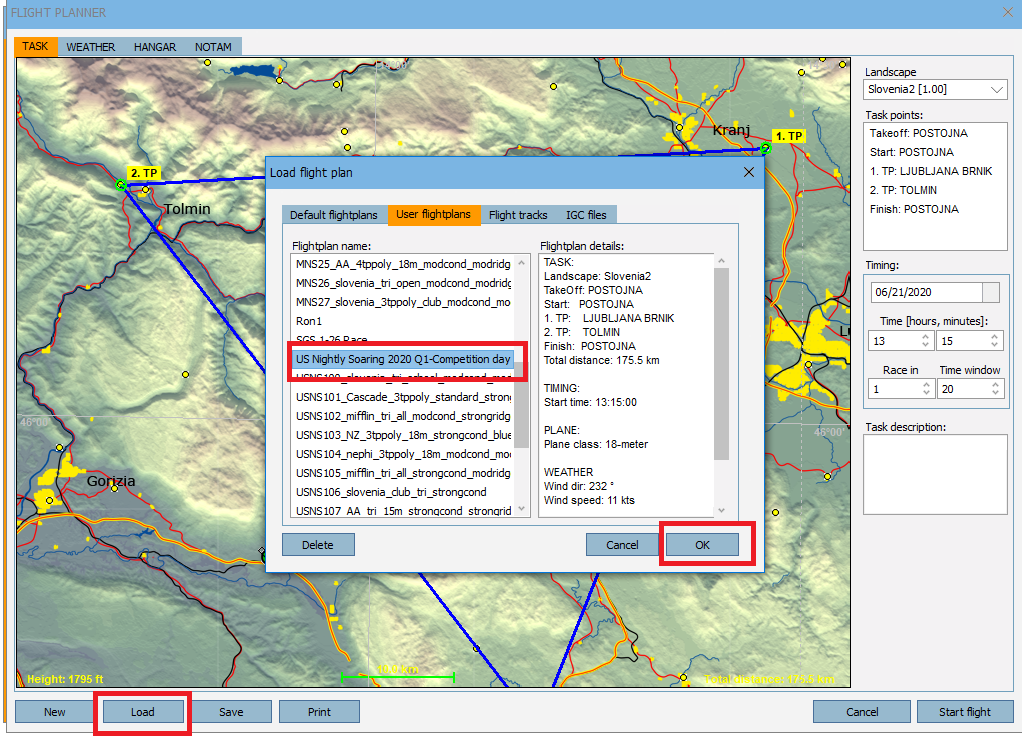Screen dimensions: 1022x738
Task: Switch to Default flightplans tab
Action: click(333, 215)
